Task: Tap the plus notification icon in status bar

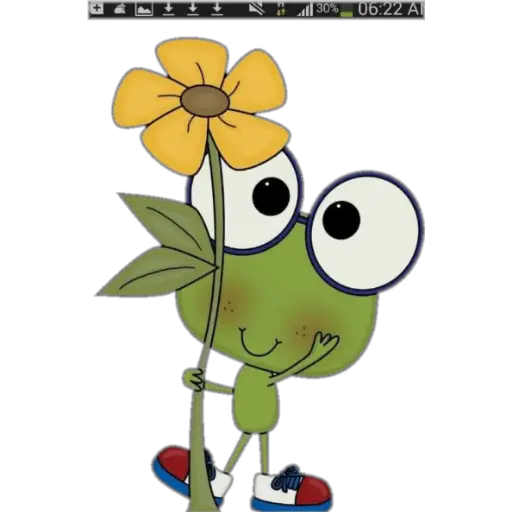Action: (96, 9)
